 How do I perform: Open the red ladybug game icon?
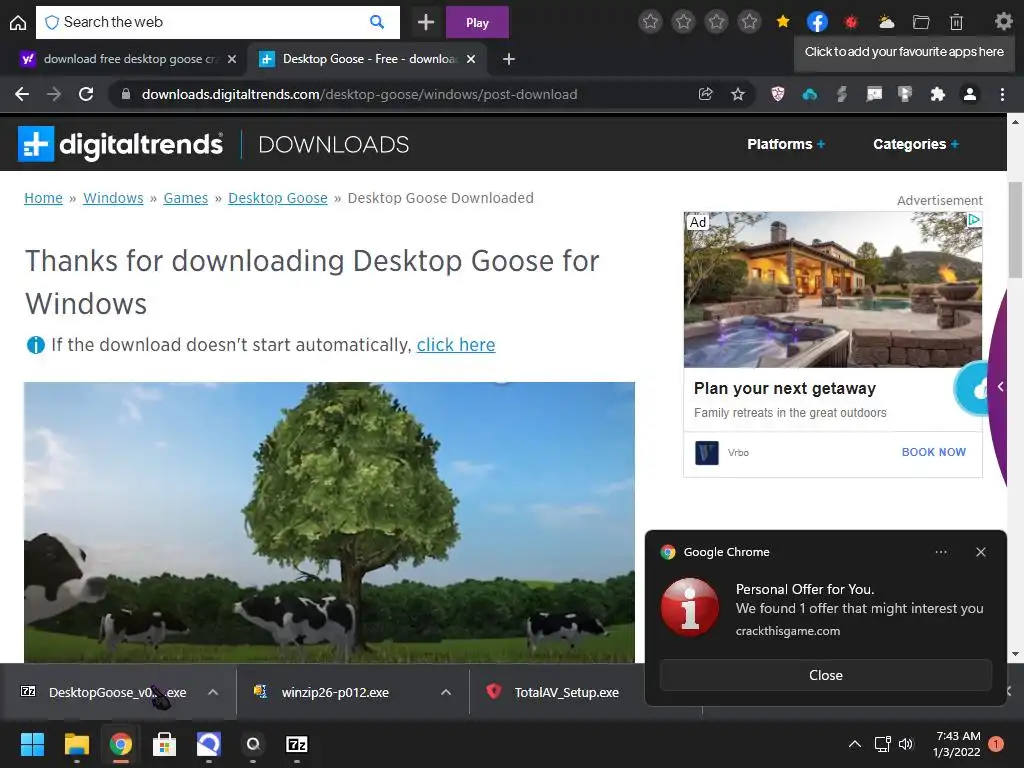click(851, 22)
